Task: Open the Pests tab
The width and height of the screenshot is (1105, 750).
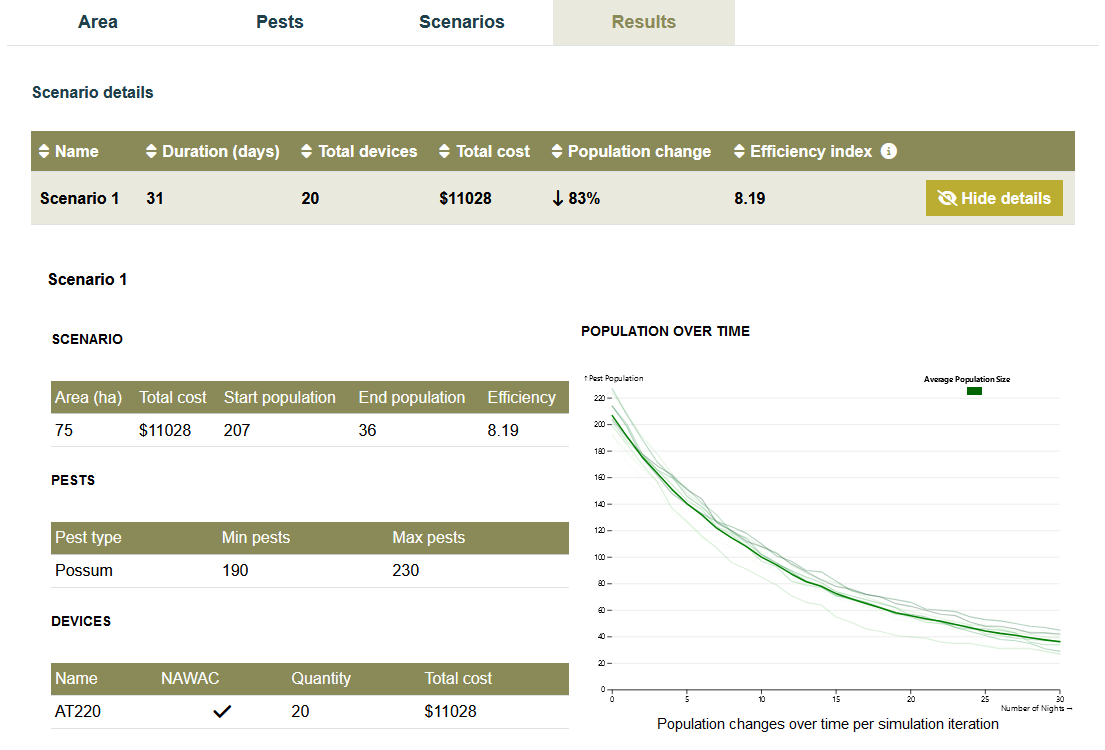Action: click(279, 22)
